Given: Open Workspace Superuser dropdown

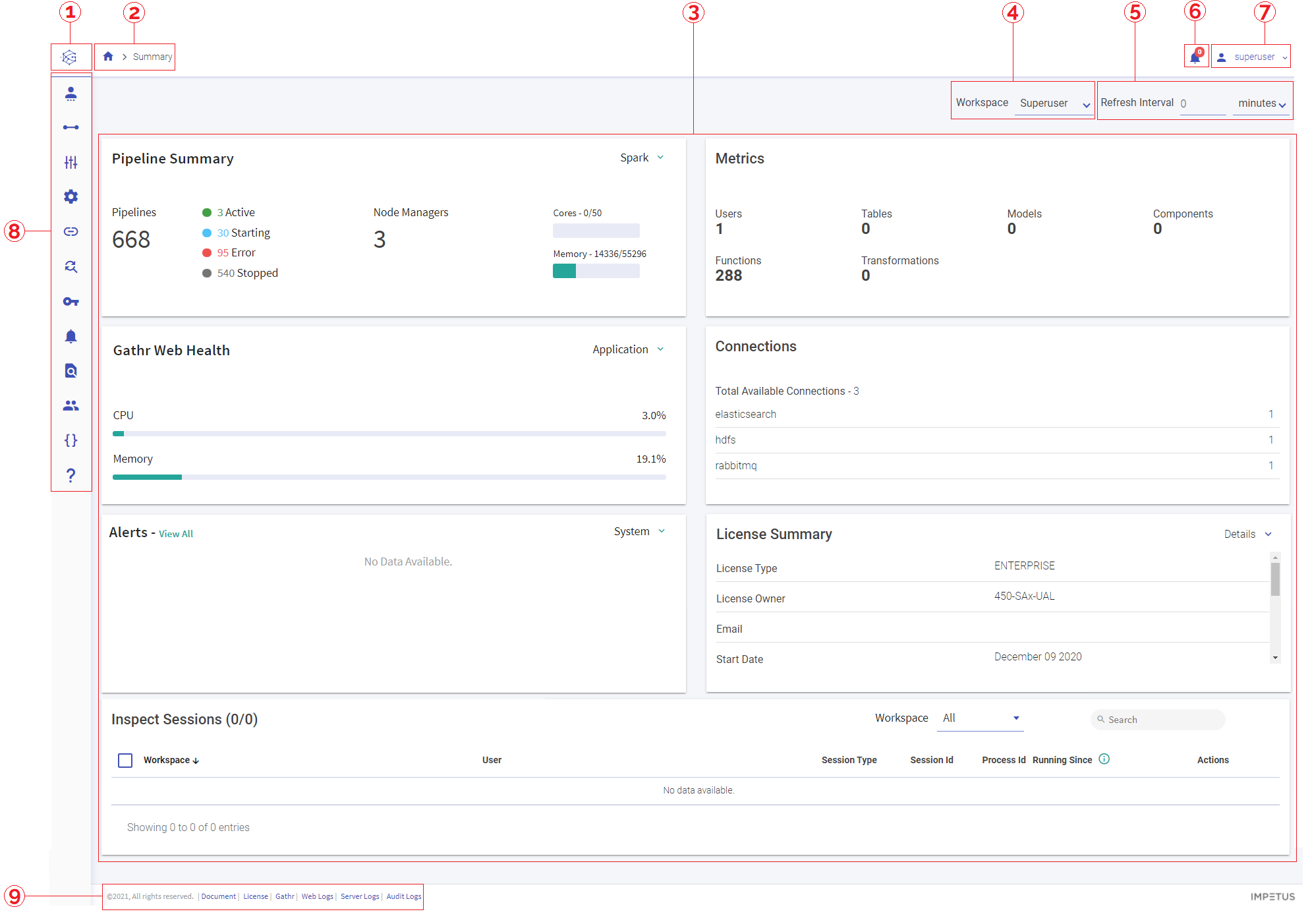Looking at the screenshot, I should pos(1054,103).
